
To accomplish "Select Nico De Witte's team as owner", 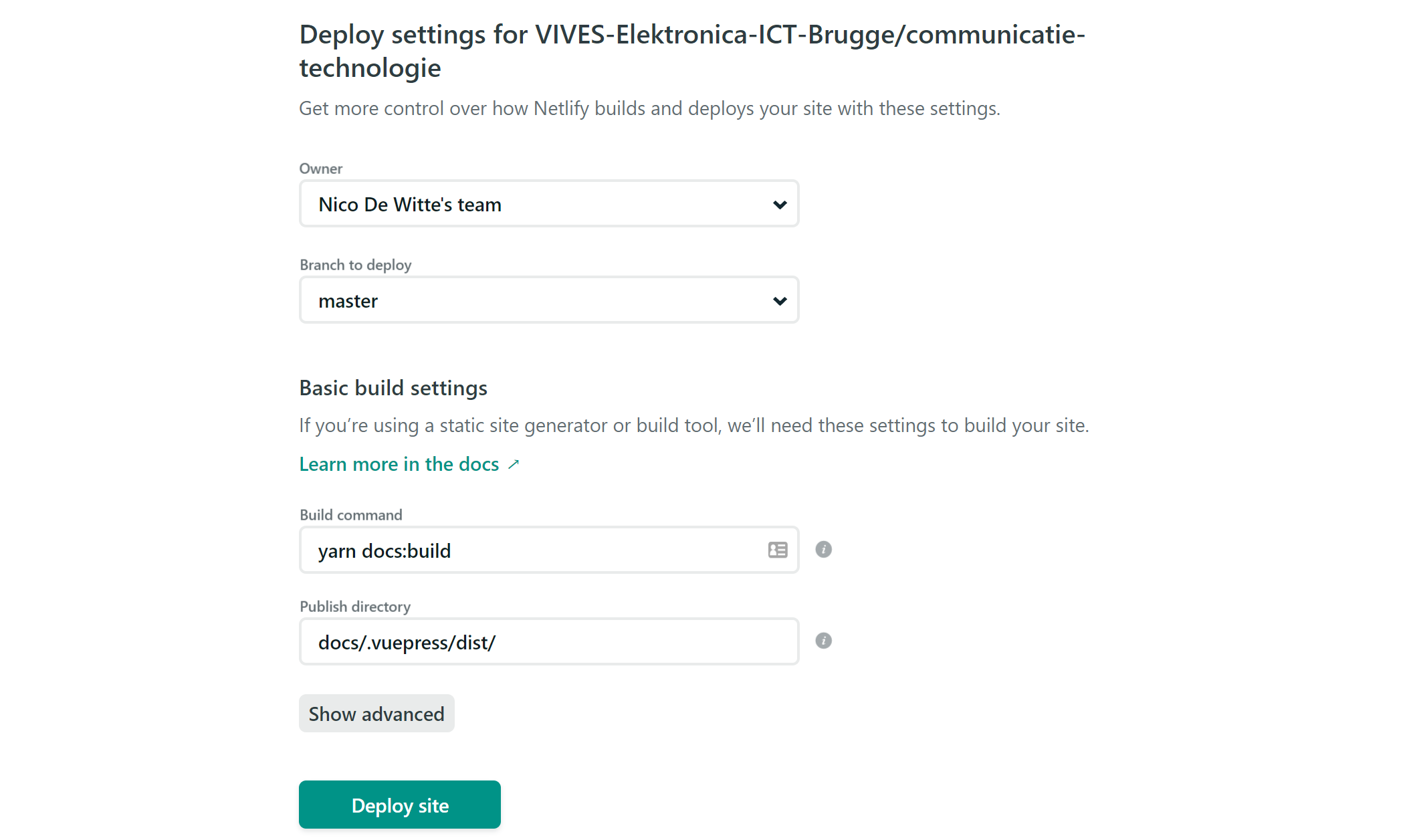I will [x=548, y=204].
